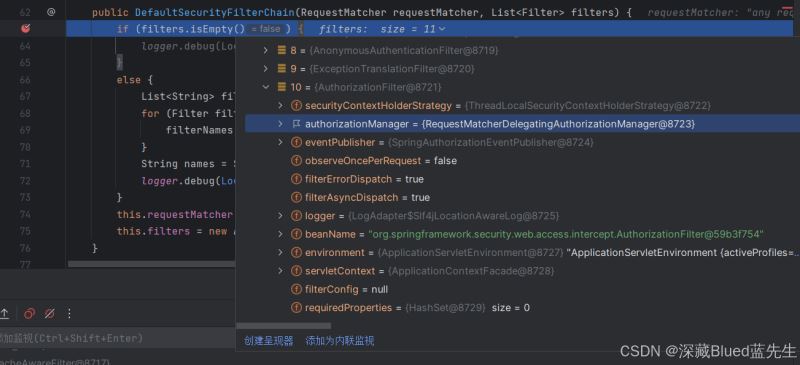The height and width of the screenshot is (365, 800).
Task: Toggle the breakpoint on line 63
Action: 26,29
